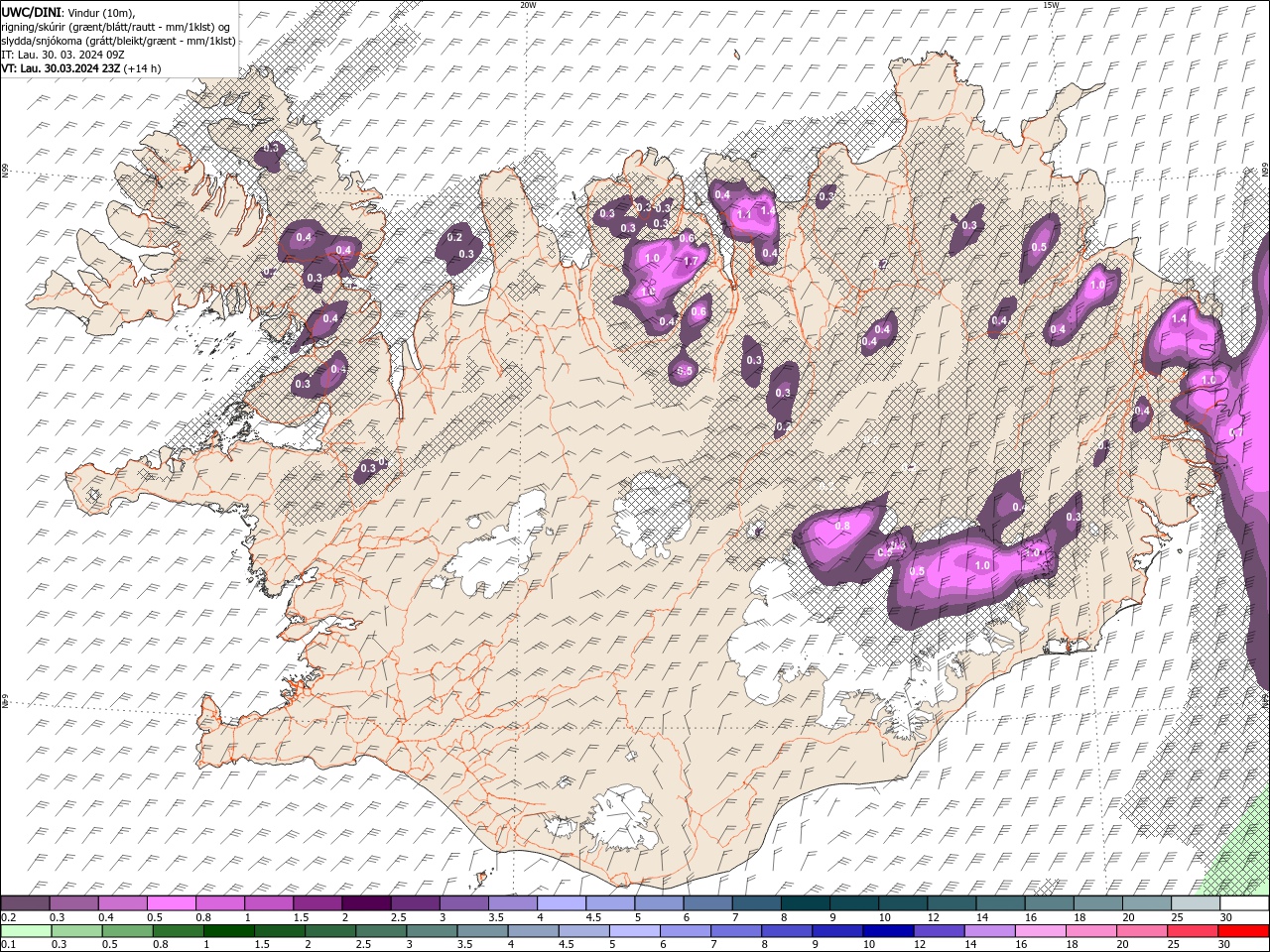Click the dark blue 10 swatch in lower legend

click(x=889, y=931)
